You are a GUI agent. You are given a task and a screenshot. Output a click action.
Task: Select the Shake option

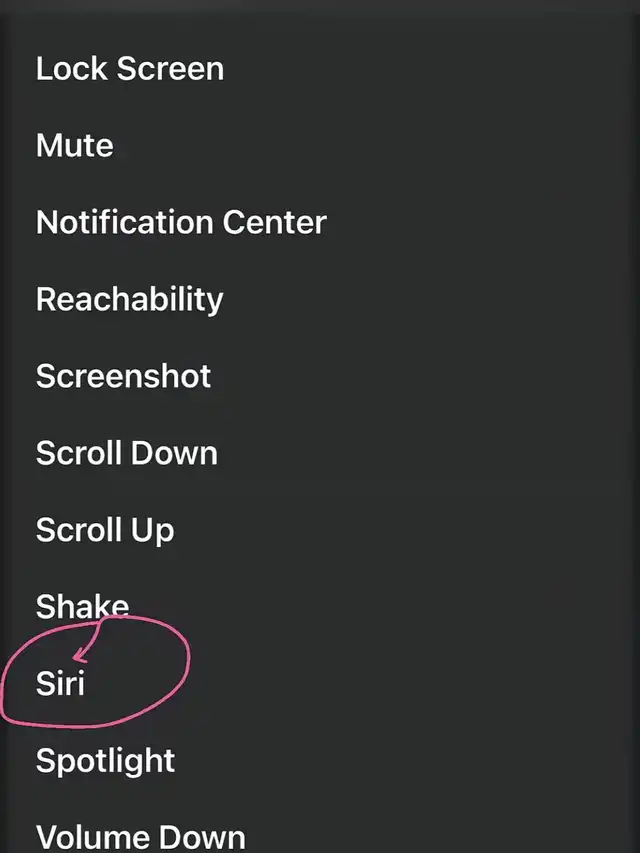(82, 606)
